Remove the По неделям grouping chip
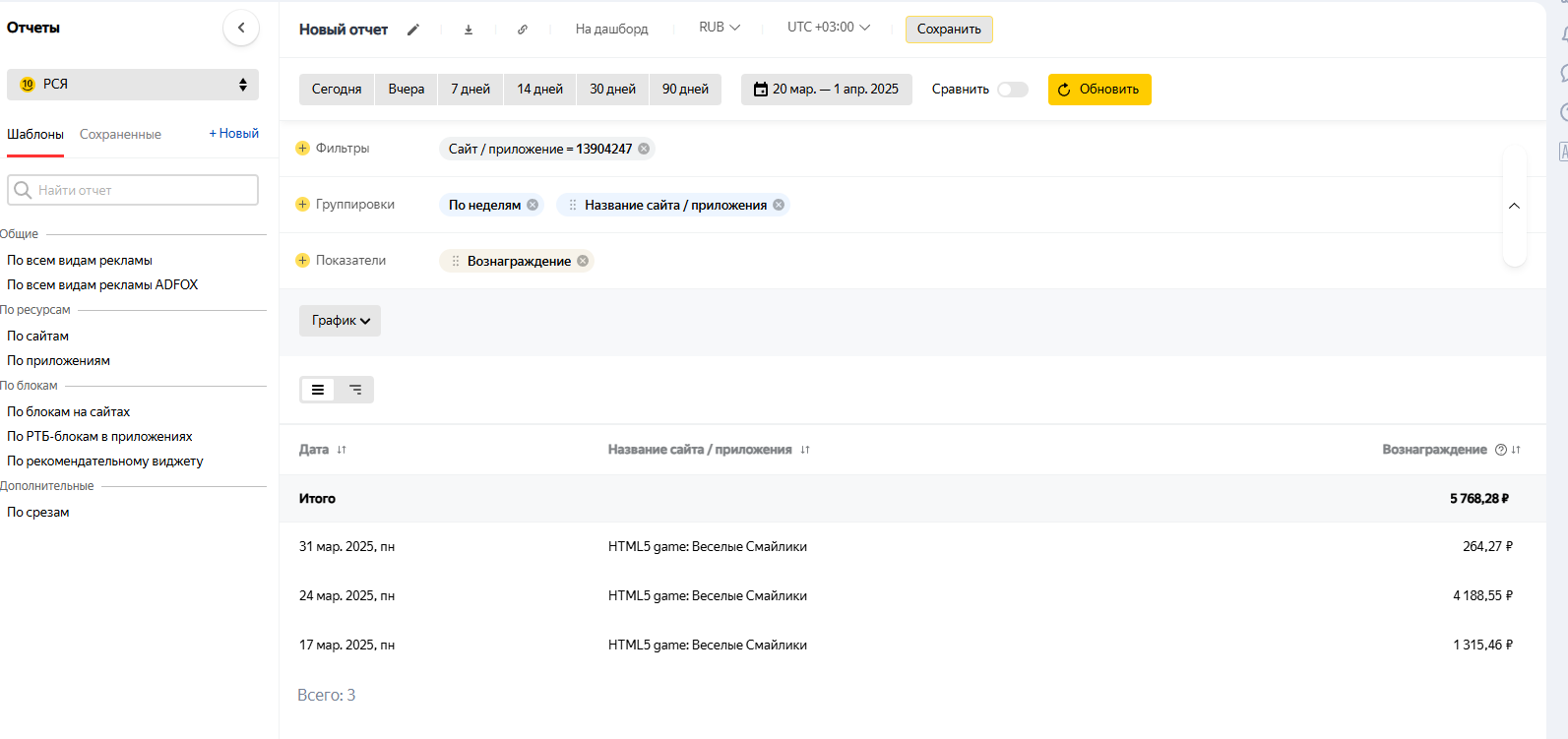This screenshot has height=739, width=1568. 533,205
